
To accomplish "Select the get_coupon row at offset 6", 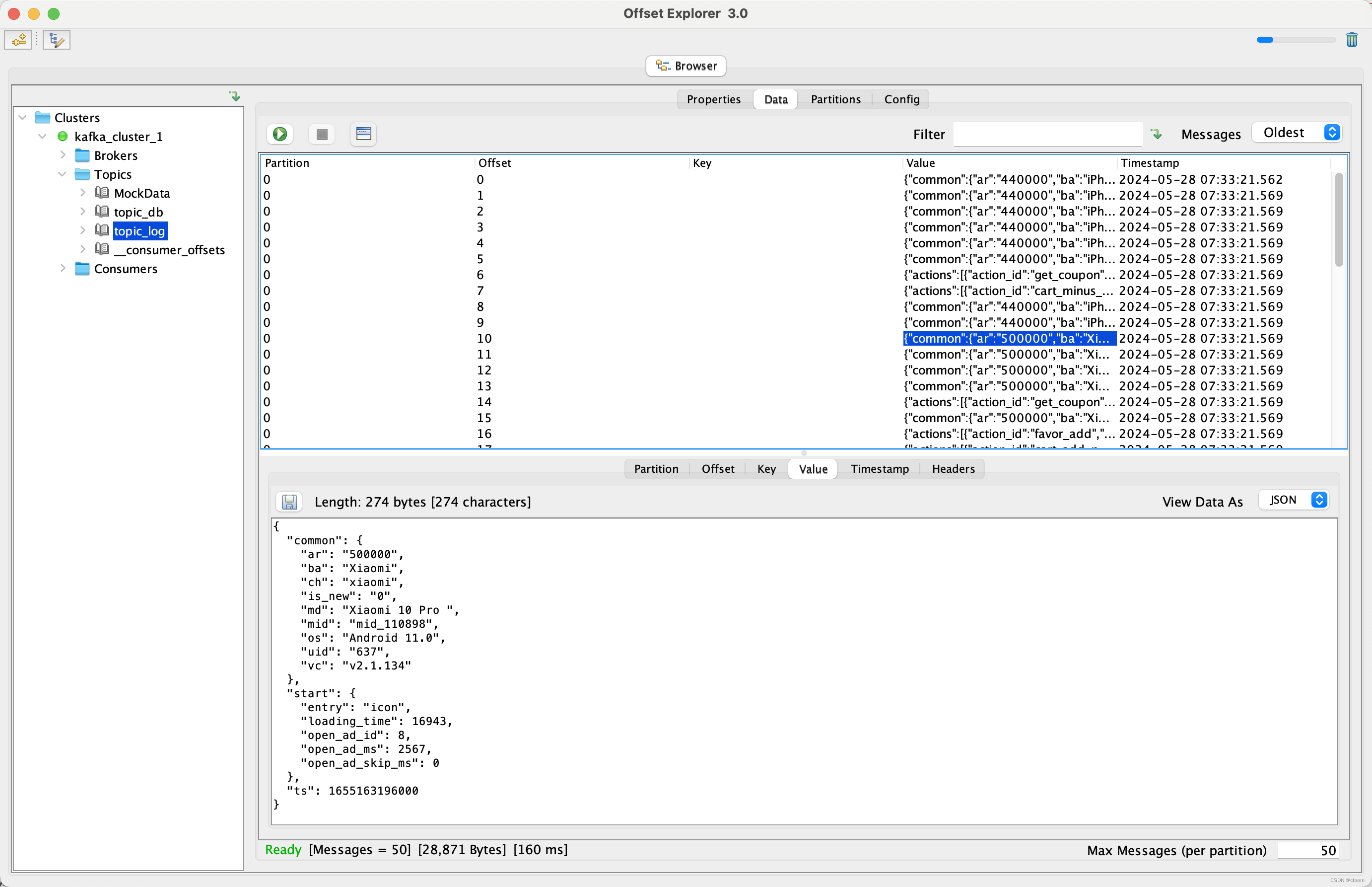I will pyautogui.click(x=797, y=275).
